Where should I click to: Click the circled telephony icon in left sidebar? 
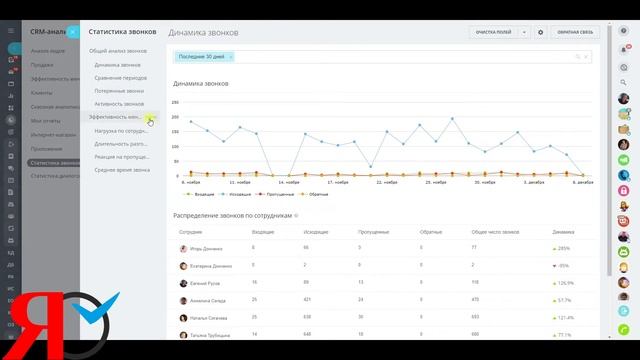tap(11, 120)
